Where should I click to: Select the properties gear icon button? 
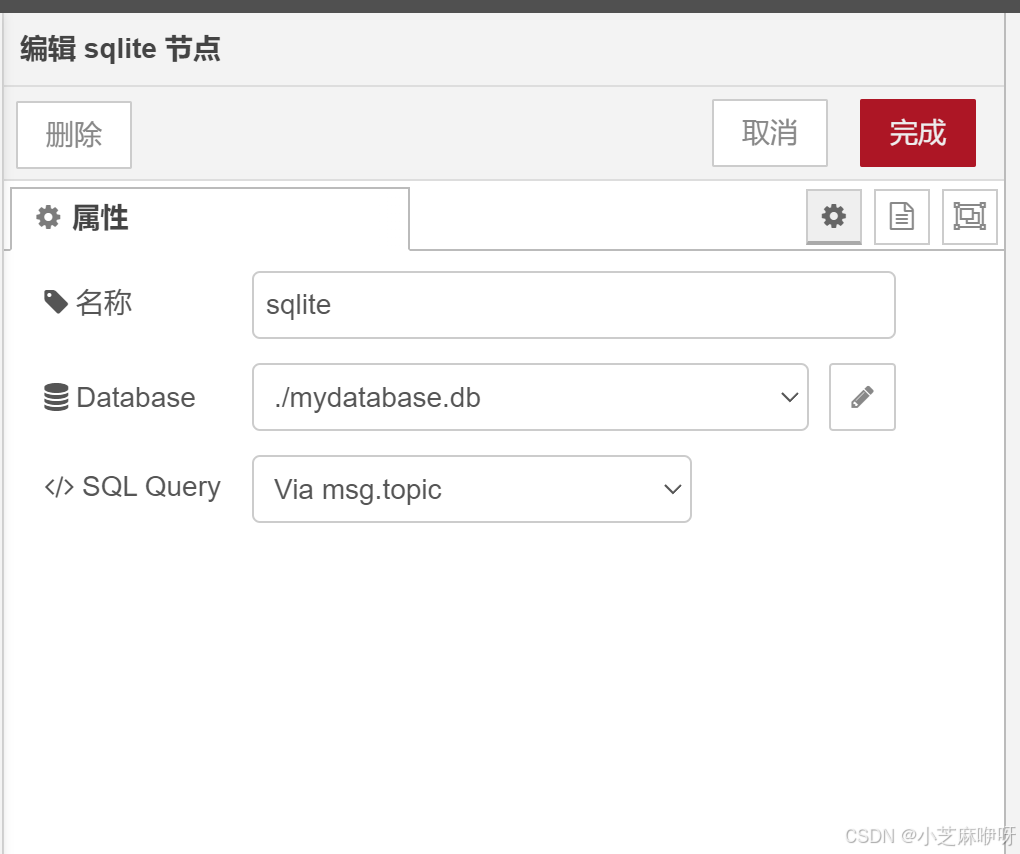click(833, 217)
